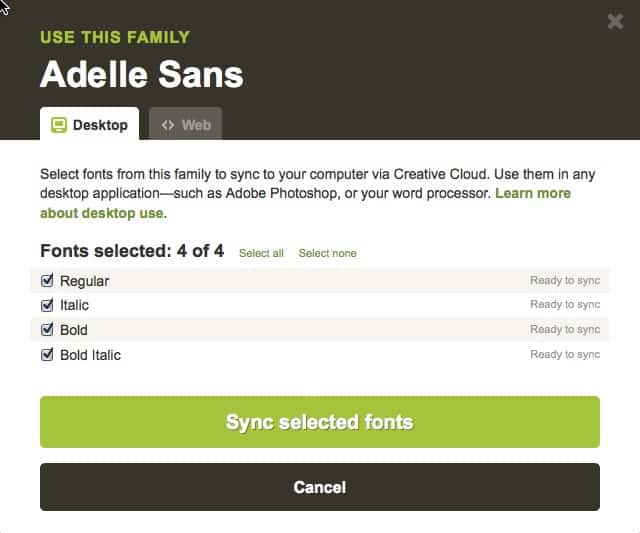
Task: Click the Bold Italic font label
Action: click(x=90, y=355)
